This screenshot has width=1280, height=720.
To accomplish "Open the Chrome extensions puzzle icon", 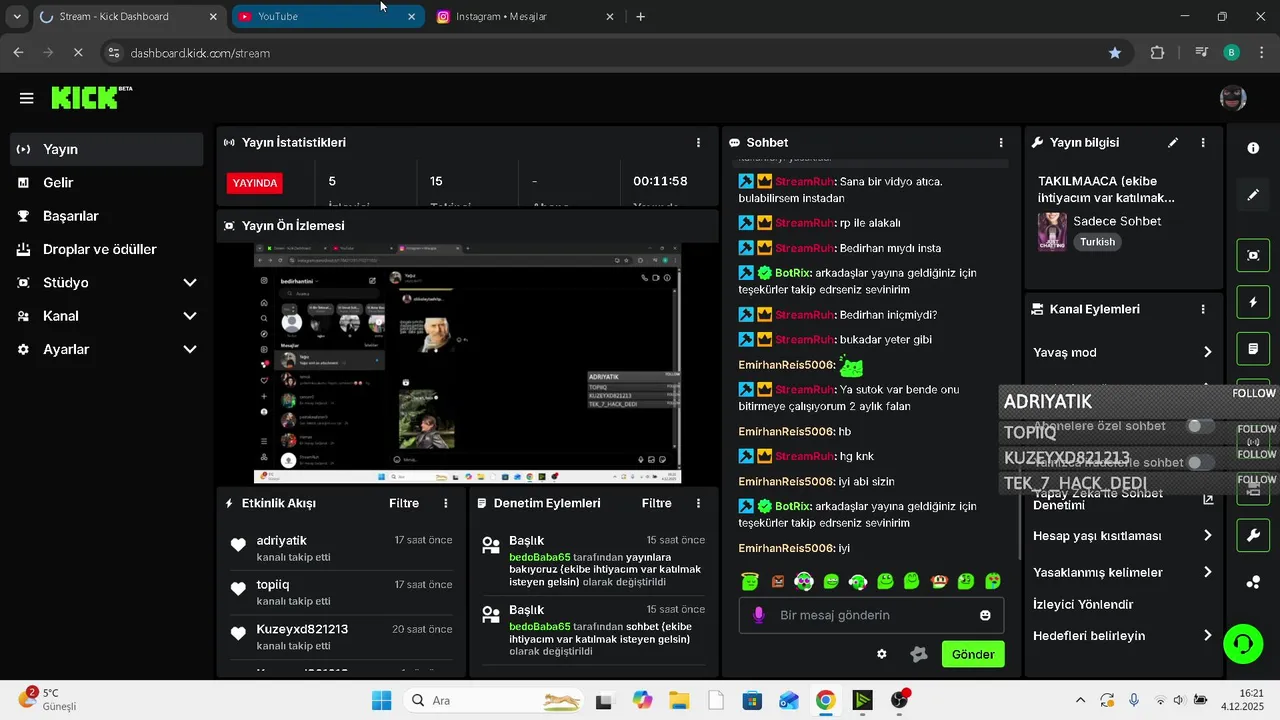I will pyautogui.click(x=1157, y=53).
